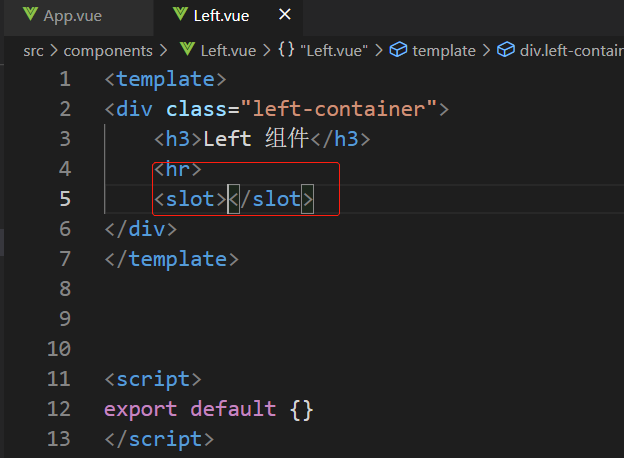Image resolution: width=624 pixels, height=458 pixels.
Task: Click line number 5 in gutter
Action: coord(65,199)
